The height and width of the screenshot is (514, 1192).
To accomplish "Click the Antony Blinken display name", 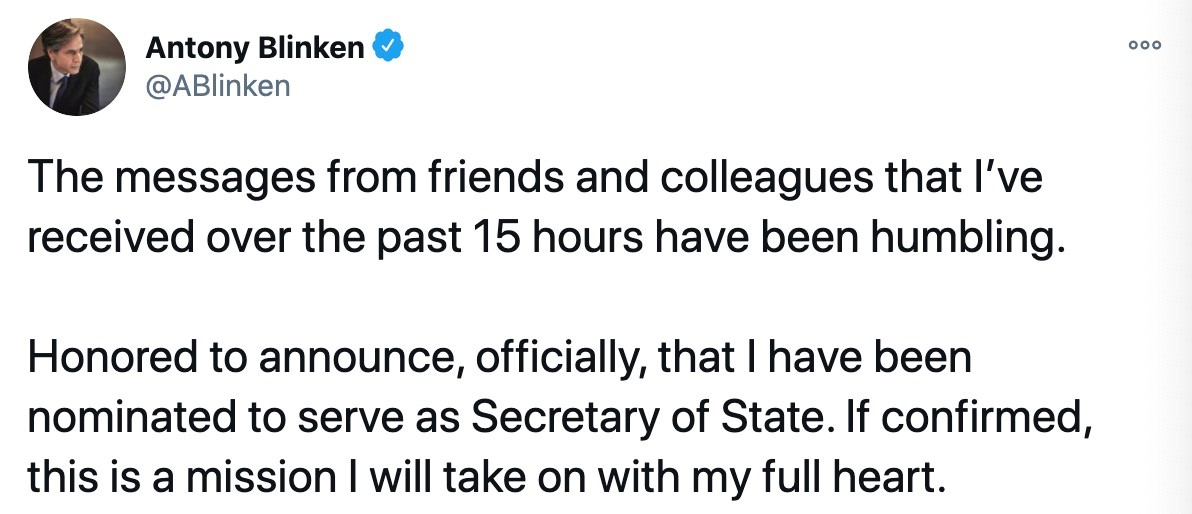I will coord(255,46).
